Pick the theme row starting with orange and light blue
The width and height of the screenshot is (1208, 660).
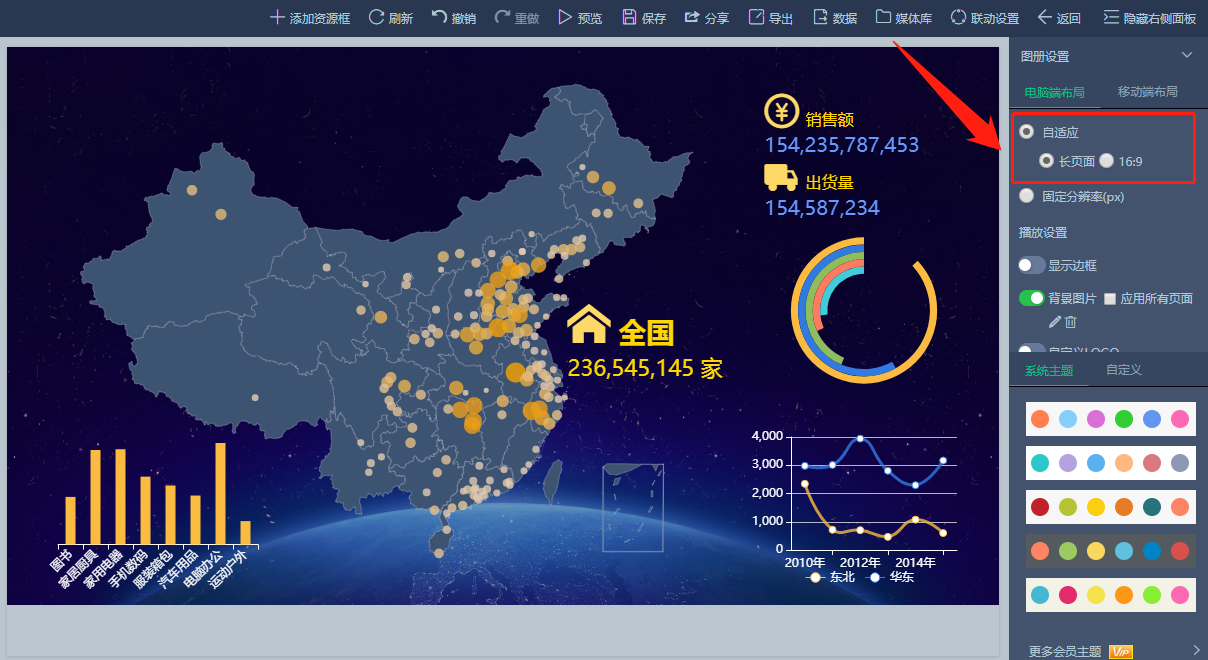click(x=1111, y=419)
